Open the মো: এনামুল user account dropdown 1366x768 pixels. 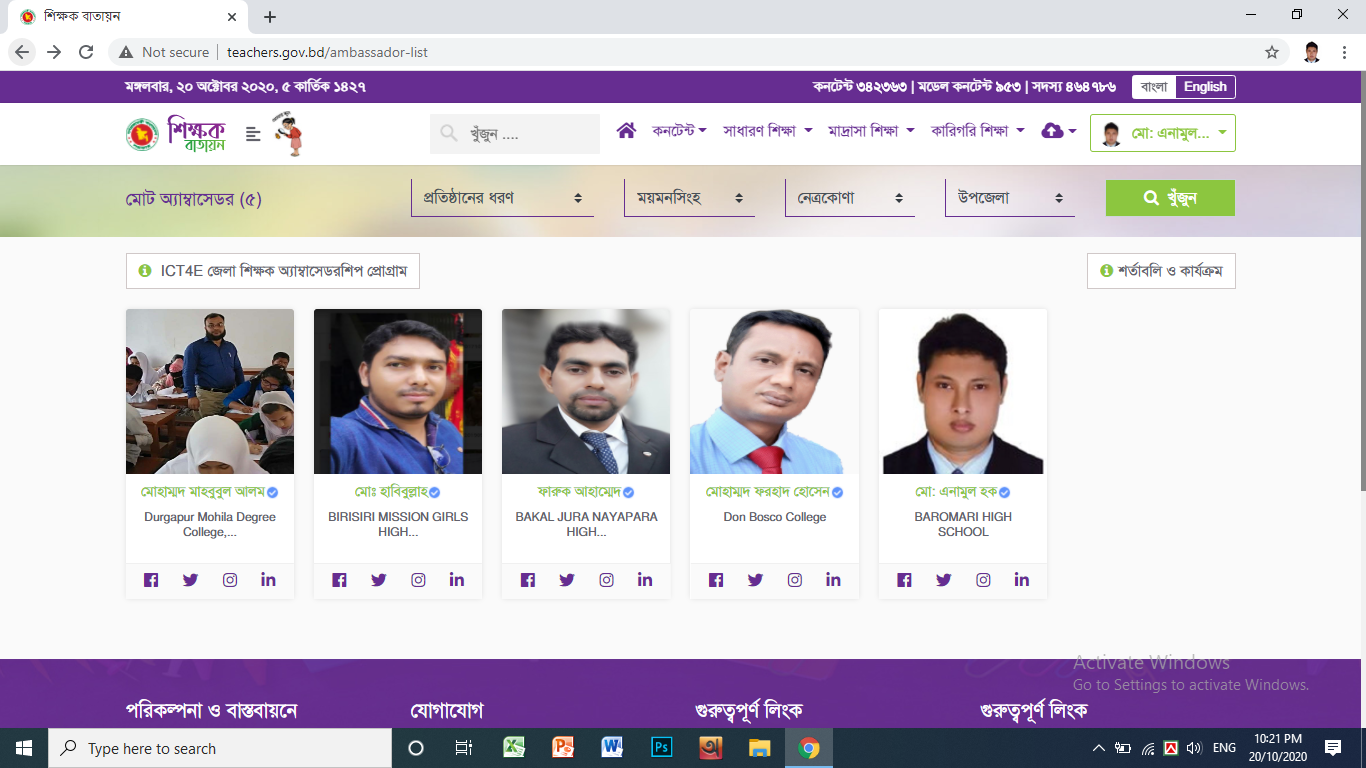pyautogui.click(x=1163, y=133)
